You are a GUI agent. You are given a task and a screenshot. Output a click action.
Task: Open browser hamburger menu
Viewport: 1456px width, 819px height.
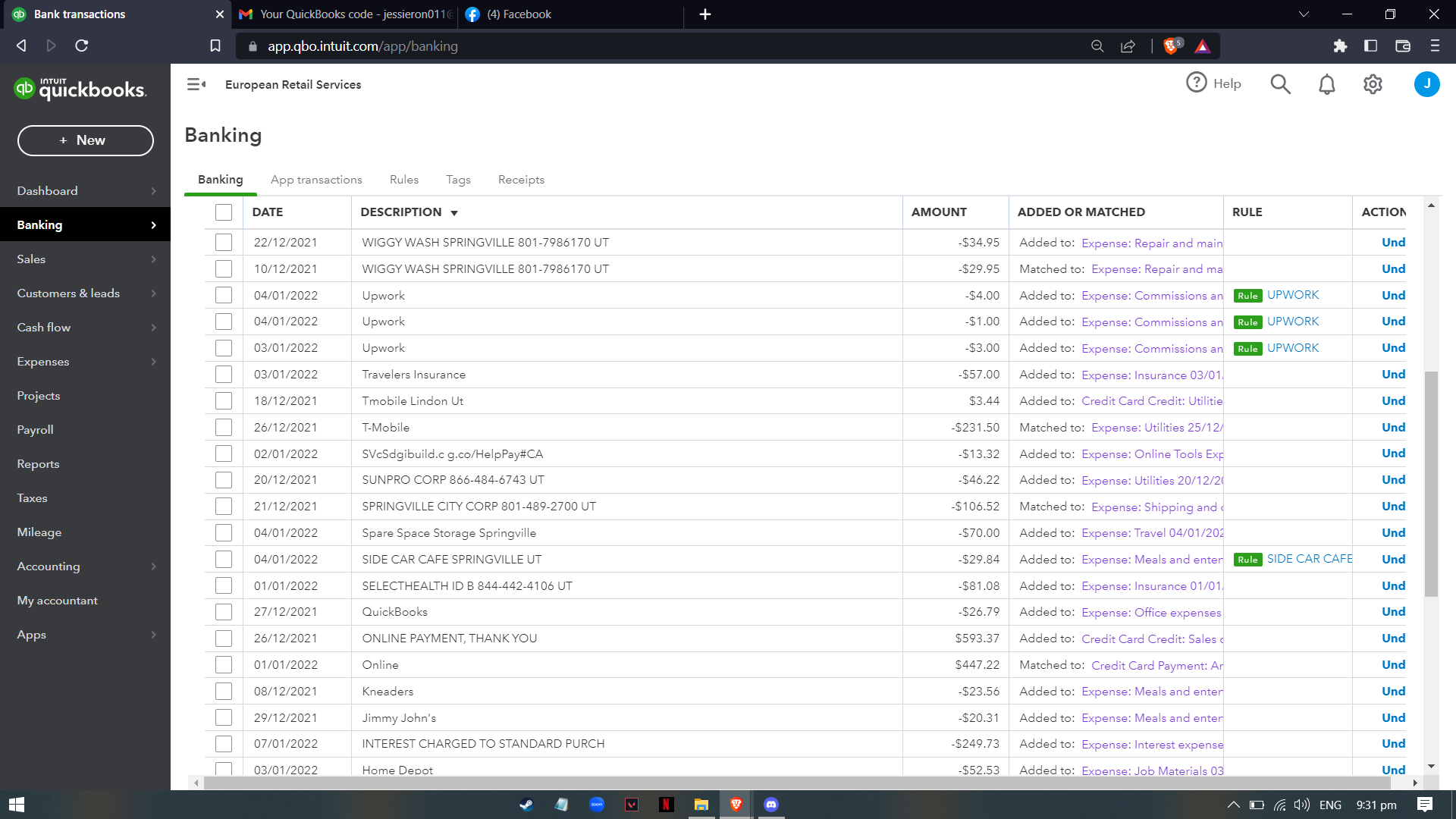coord(1434,46)
